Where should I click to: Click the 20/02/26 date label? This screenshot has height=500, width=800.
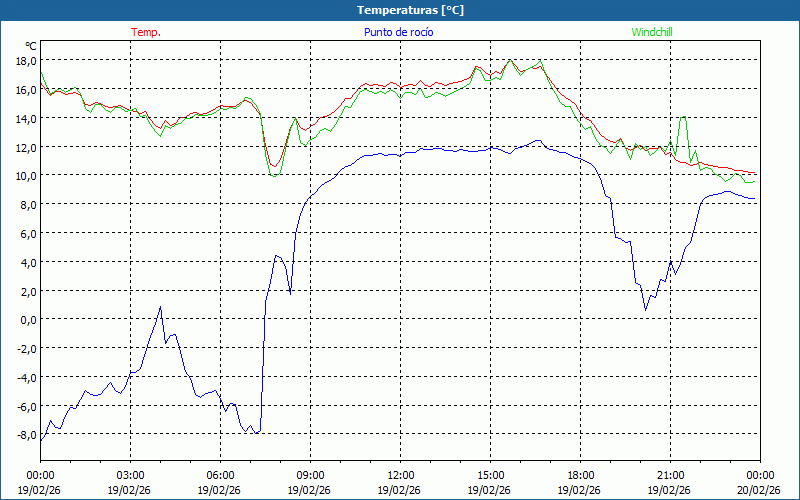point(759,490)
